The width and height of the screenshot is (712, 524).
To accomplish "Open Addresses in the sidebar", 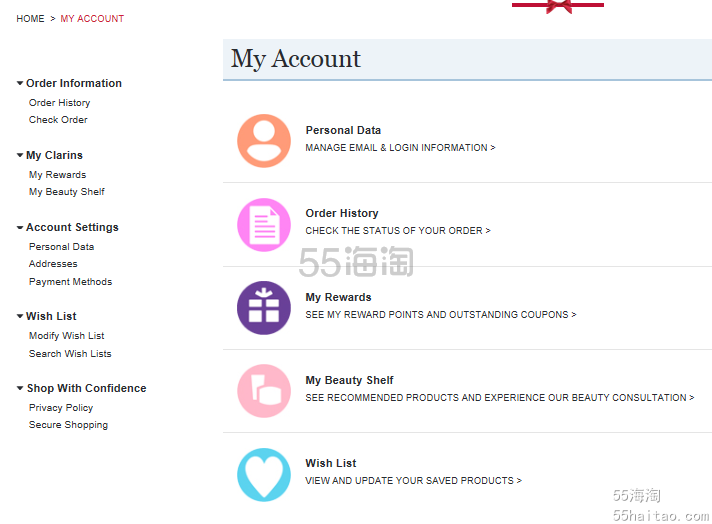I will tap(53, 264).
